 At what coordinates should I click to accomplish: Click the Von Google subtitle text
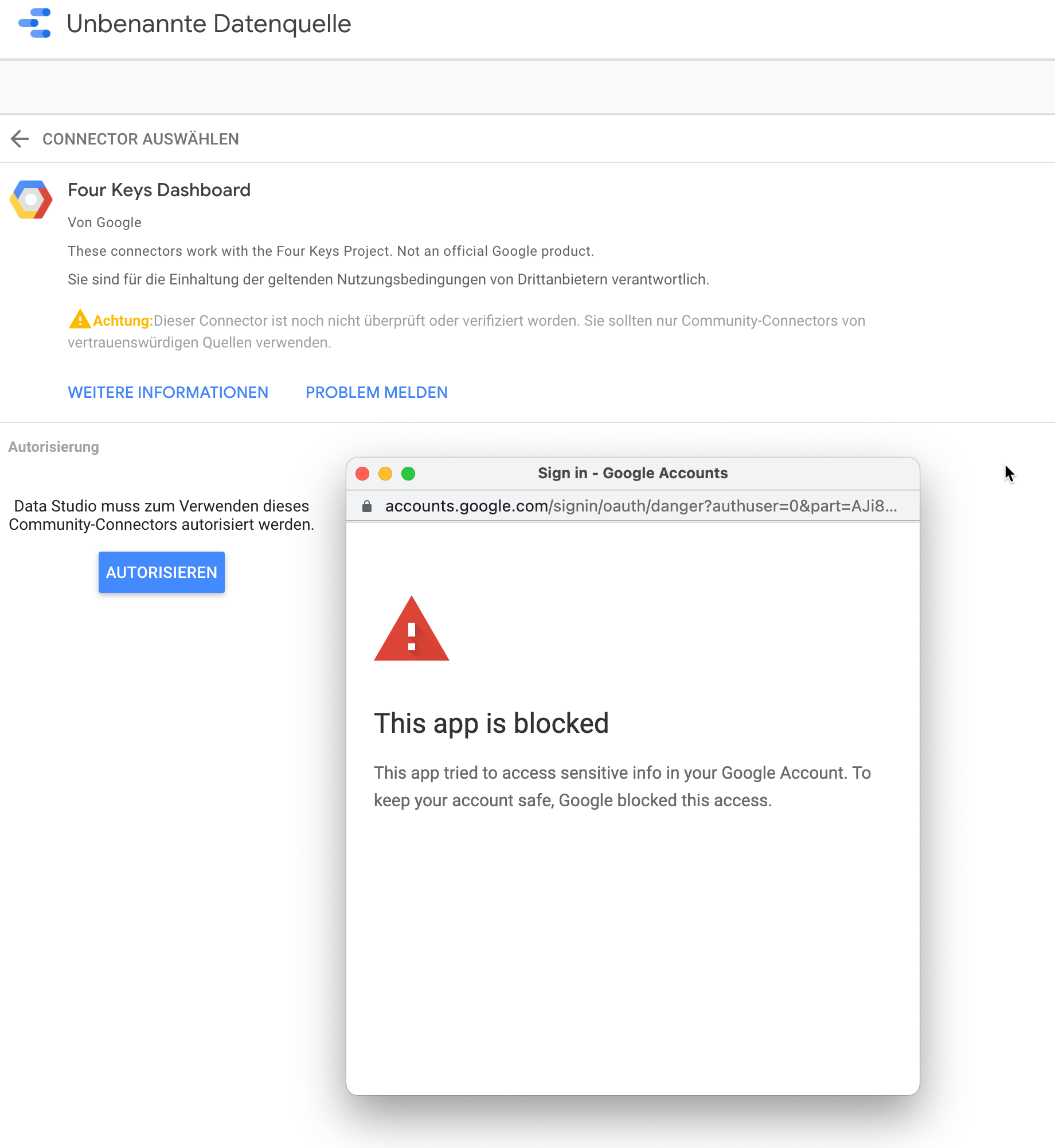104,222
